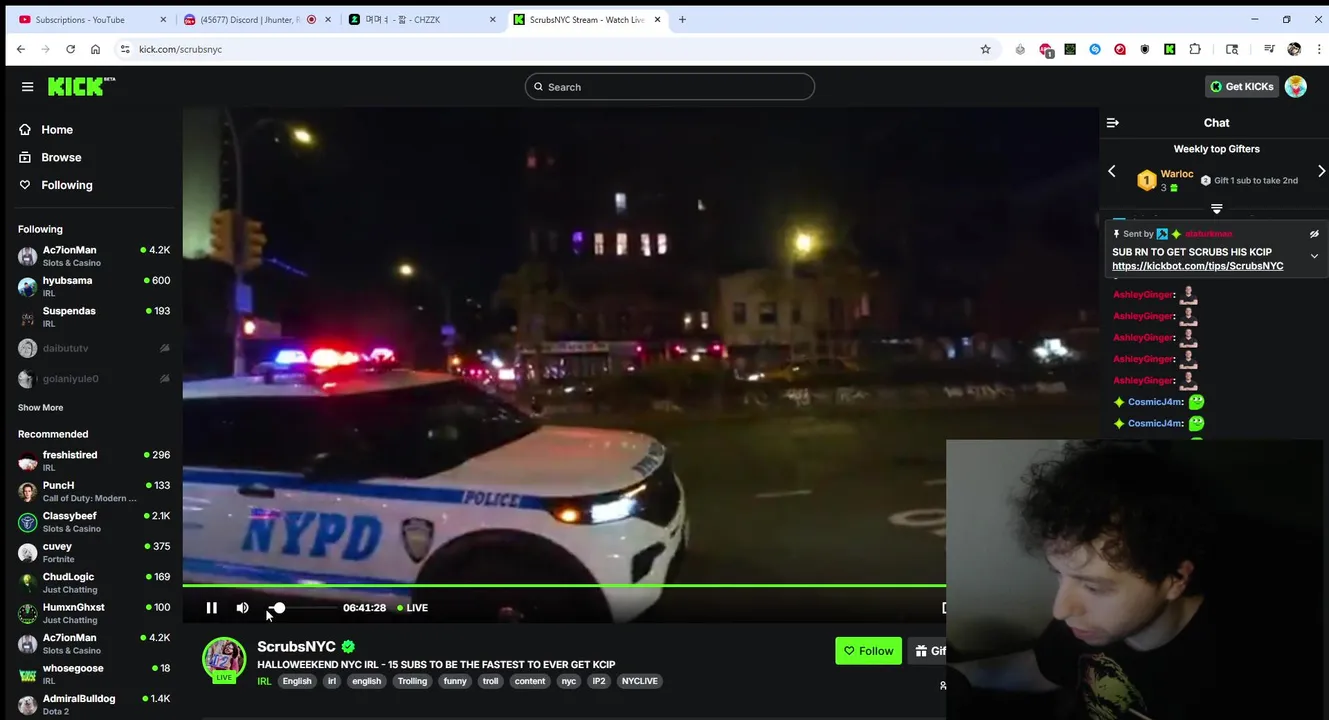The height and width of the screenshot is (720, 1329).
Task: Click the Kick extension icon
Action: click(1169, 49)
